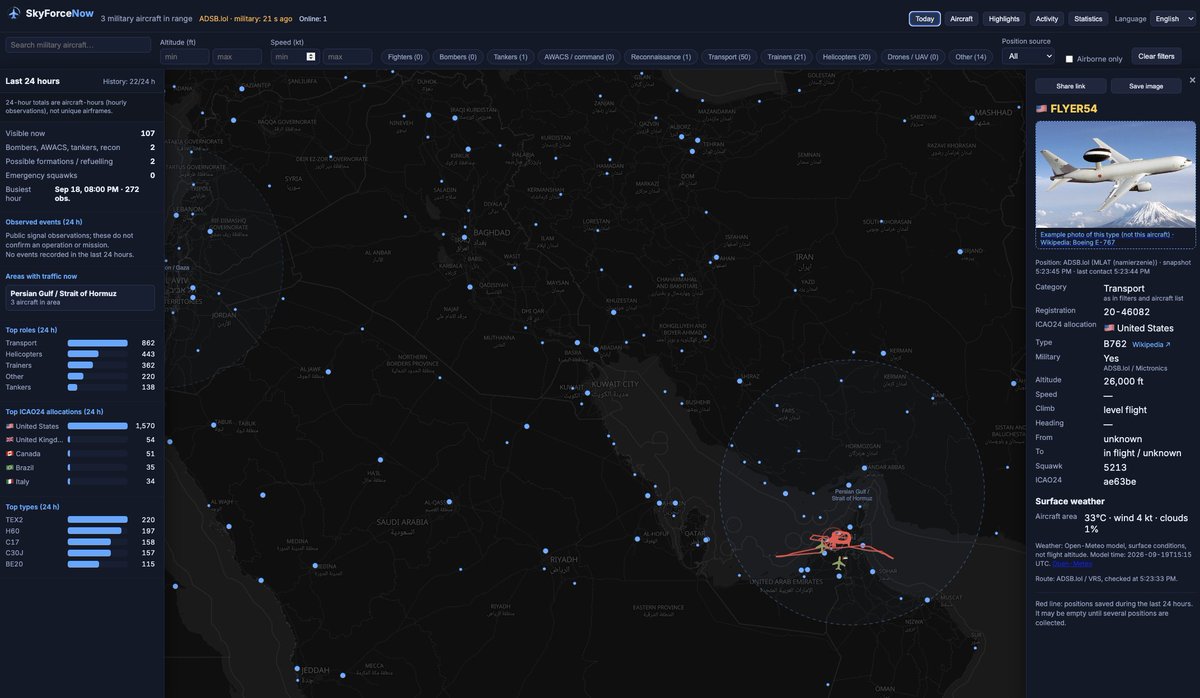1200x698 pixels.
Task: Click the Trainers 362 row in Top roles
Action: tap(80, 365)
